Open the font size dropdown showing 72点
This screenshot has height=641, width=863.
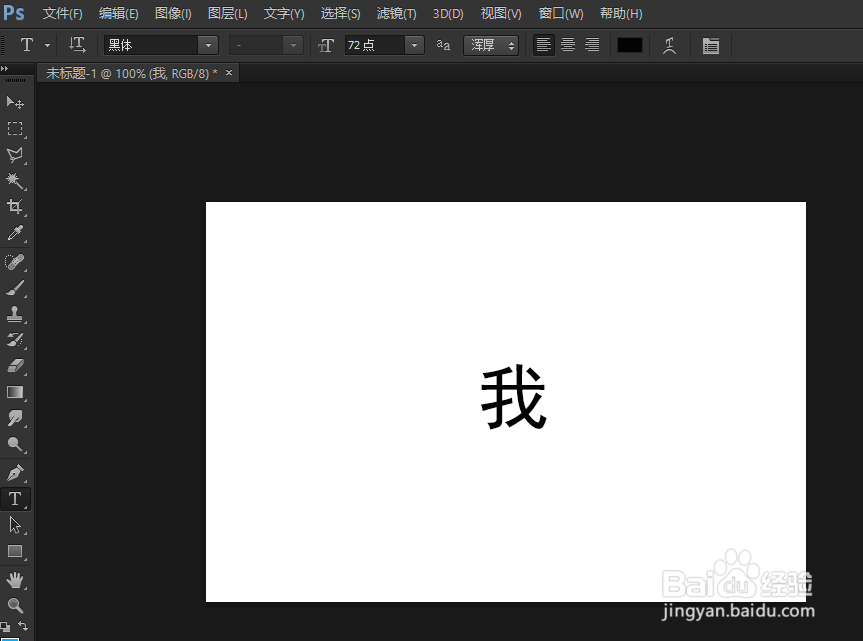click(412, 45)
